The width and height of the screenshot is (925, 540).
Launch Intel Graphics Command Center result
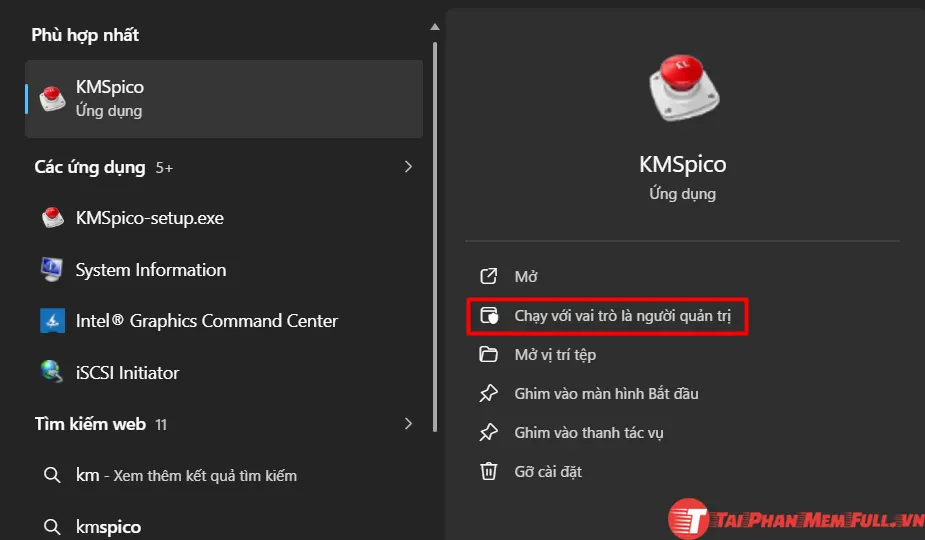point(224,321)
